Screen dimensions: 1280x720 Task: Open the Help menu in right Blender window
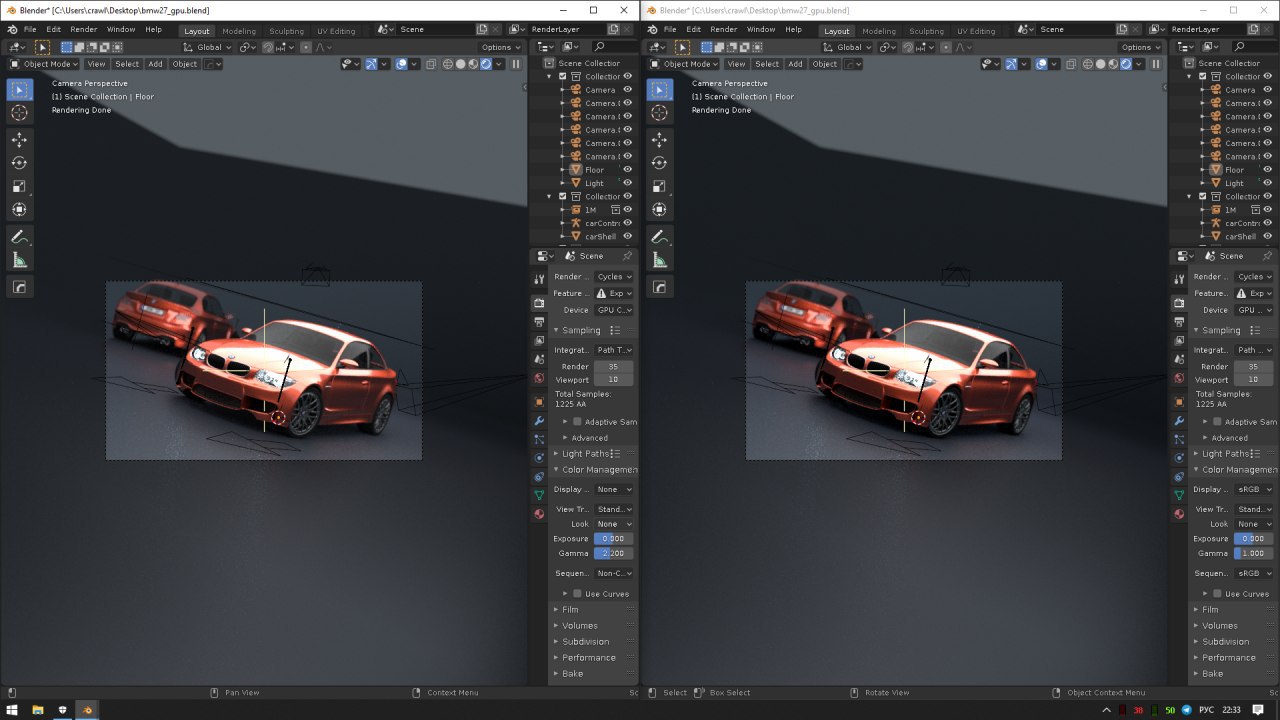tap(793, 30)
